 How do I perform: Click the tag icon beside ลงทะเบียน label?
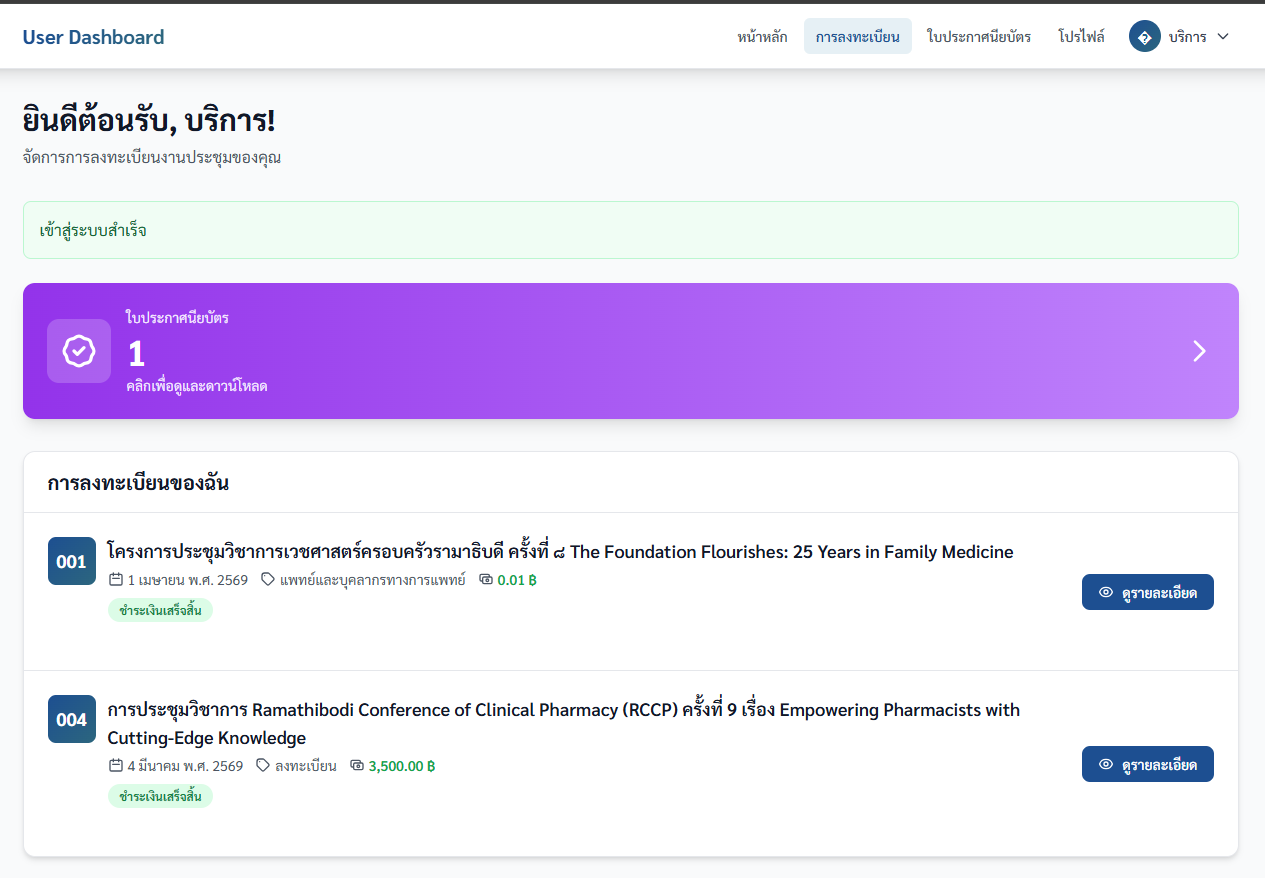click(x=263, y=766)
